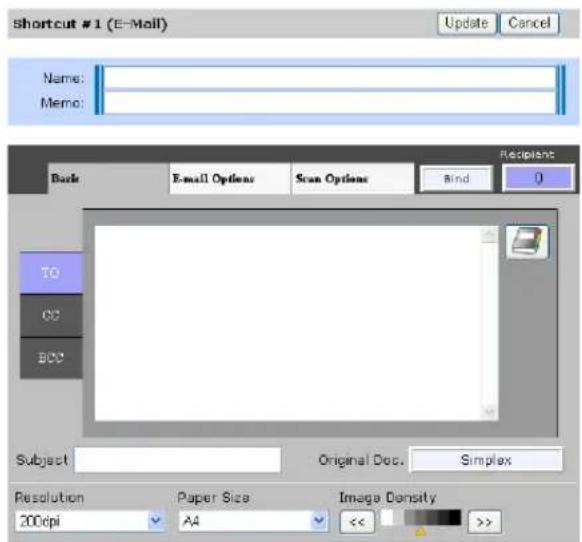The height and width of the screenshot is (542, 582).
Task: Click into the Name input field
Action: click(330, 78)
